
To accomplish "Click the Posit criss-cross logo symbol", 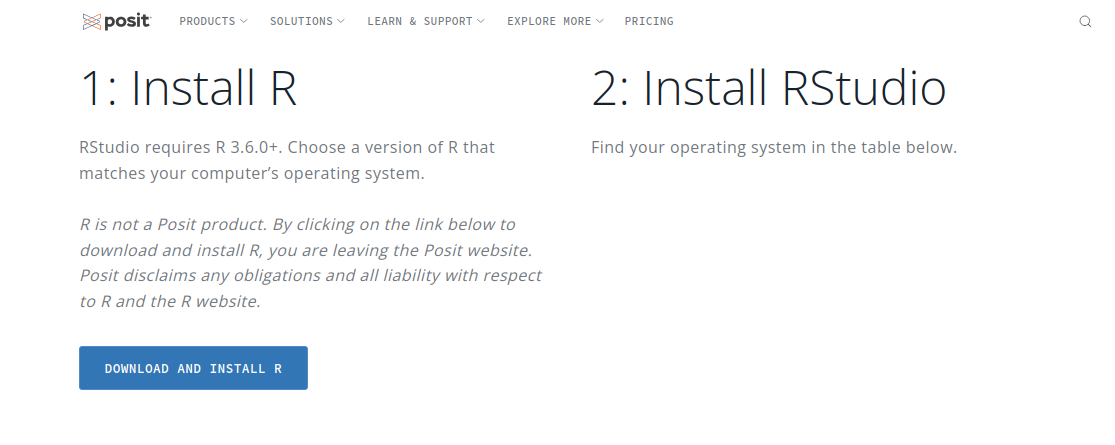I will pyautogui.click(x=92, y=22).
